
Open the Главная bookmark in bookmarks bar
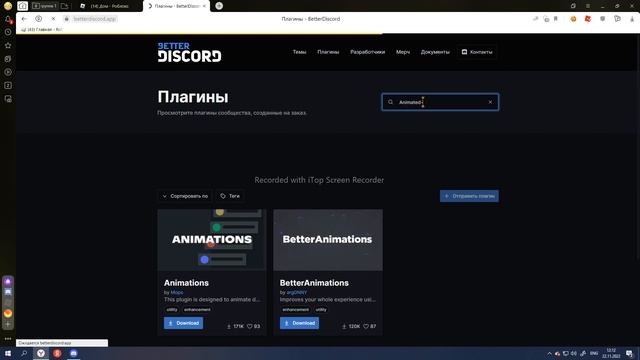click(41, 29)
